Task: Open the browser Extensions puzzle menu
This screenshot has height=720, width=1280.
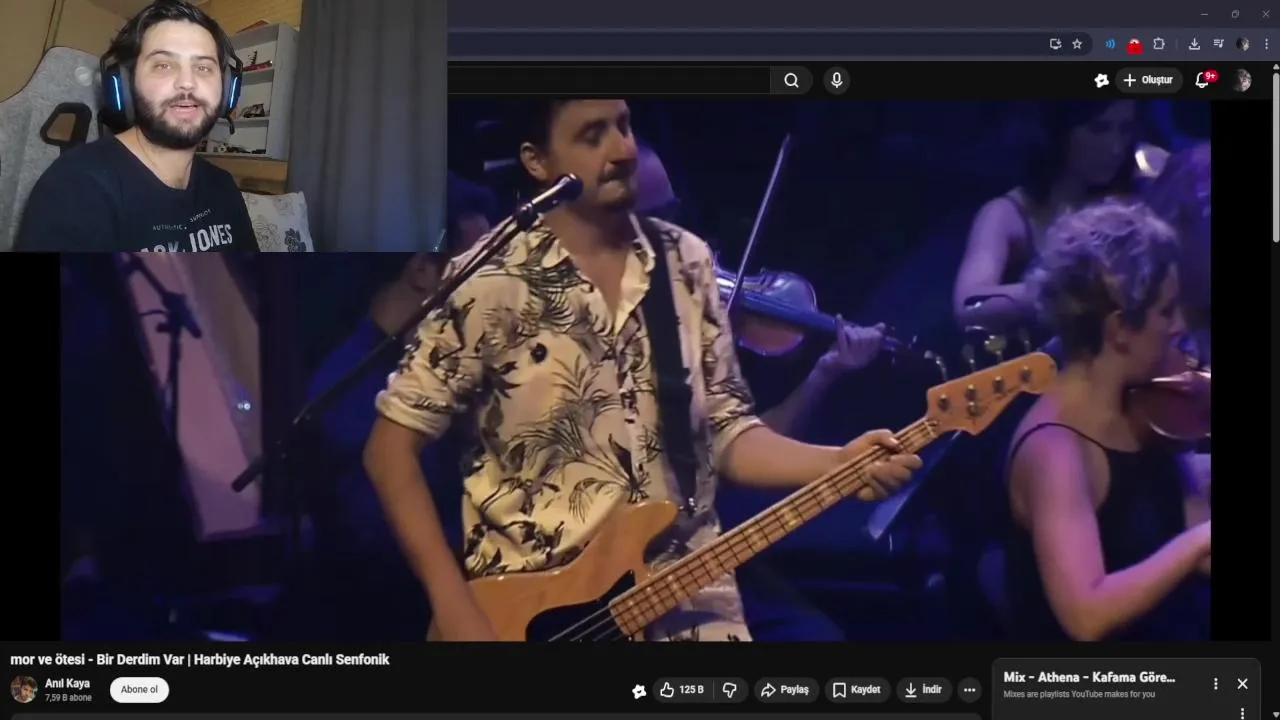Action: click(x=1159, y=44)
